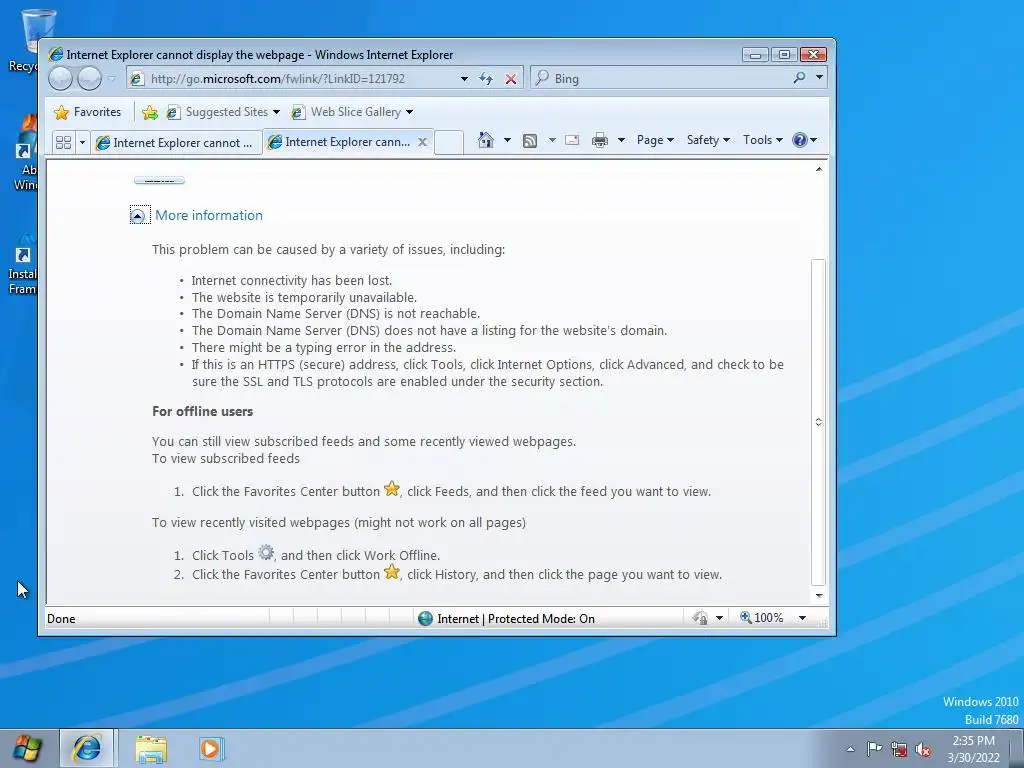The height and width of the screenshot is (768, 1024).
Task: Open the search provider dropdown arrow
Action: [x=819, y=78]
